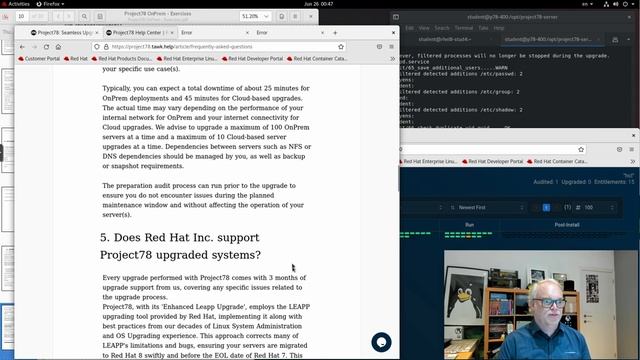Go to previous page in PDF viewer
This screenshot has height=360, width=640.
click(x=58, y=16)
